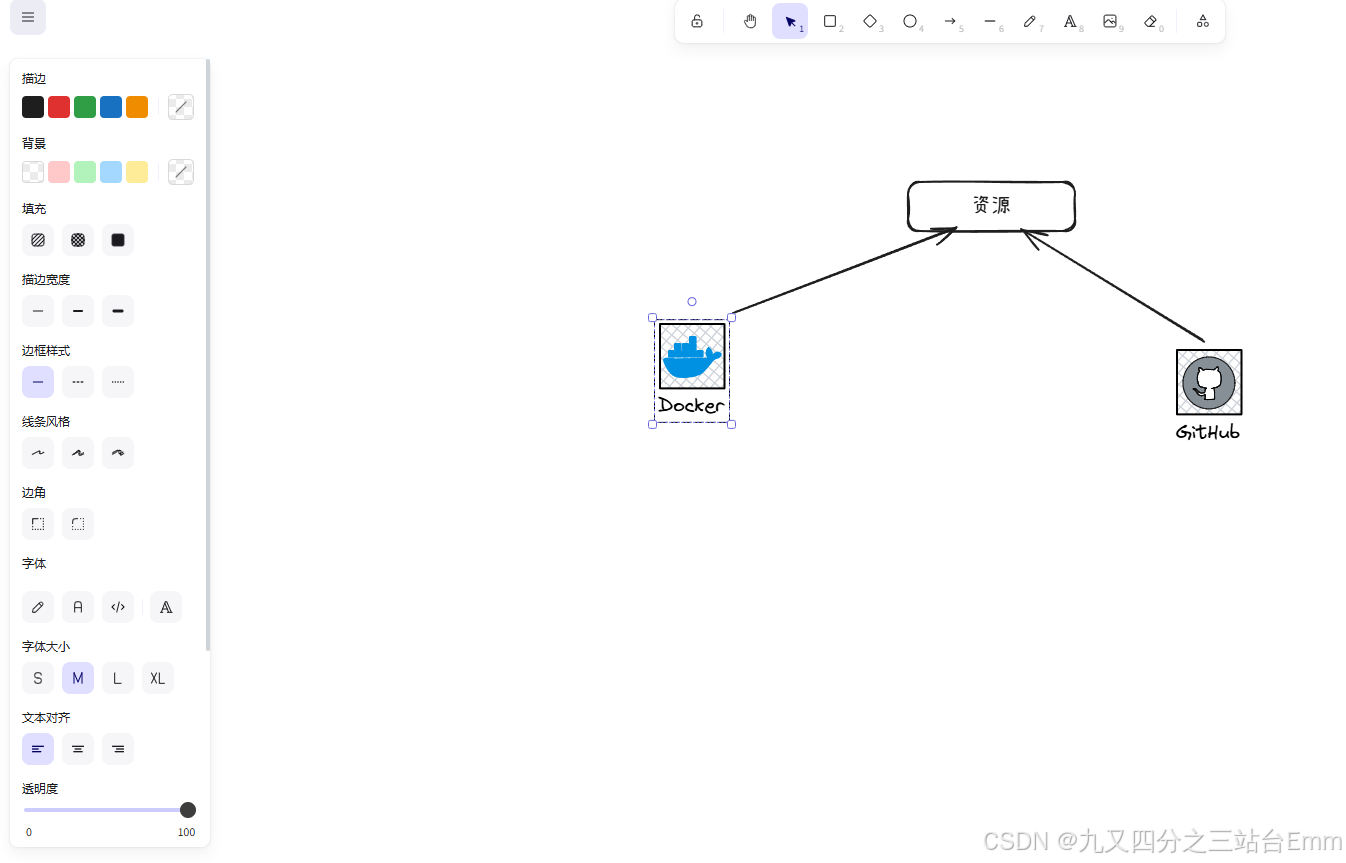Screen dimensions: 1346x863
Task: Set bold stroke width
Action: coord(78,311)
